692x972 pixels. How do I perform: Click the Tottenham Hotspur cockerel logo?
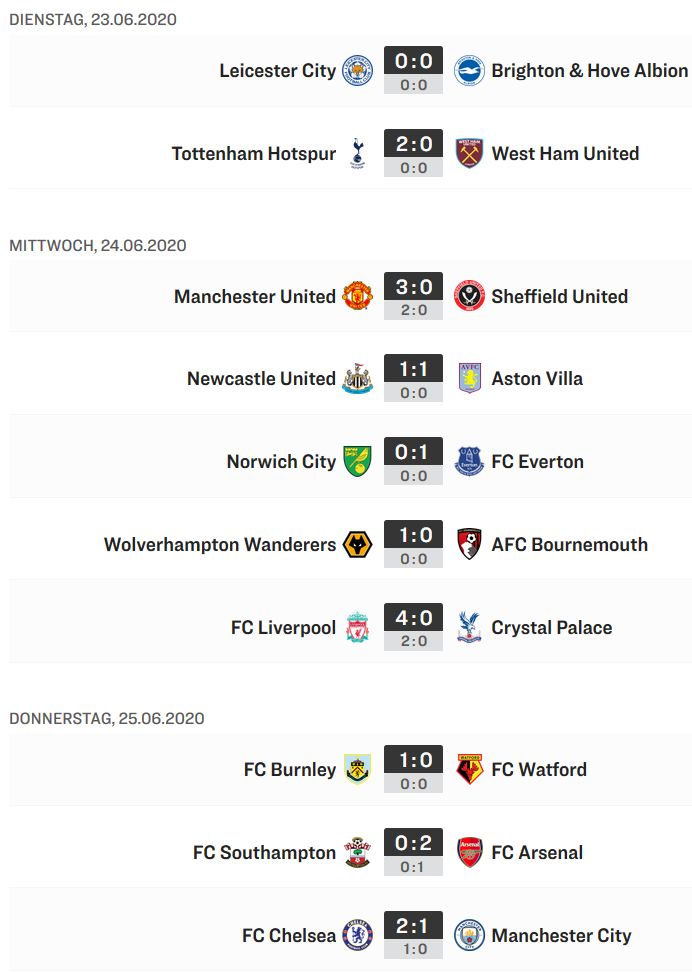click(358, 154)
